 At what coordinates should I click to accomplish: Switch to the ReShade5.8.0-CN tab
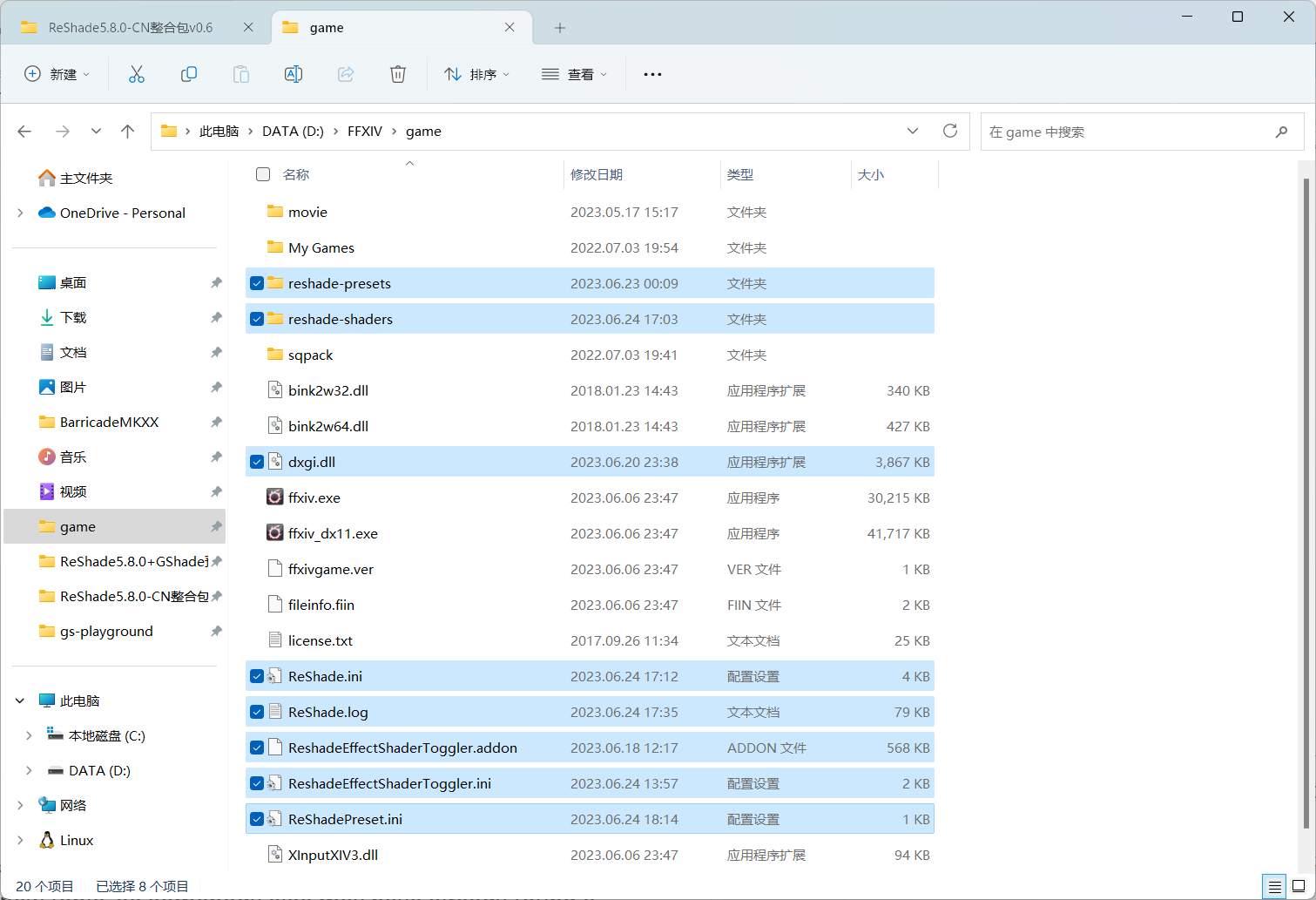(x=131, y=28)
